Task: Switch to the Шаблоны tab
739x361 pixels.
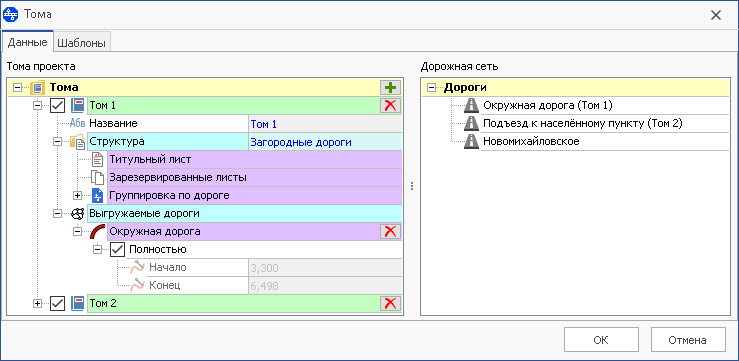Action: [x=82, y=43]
